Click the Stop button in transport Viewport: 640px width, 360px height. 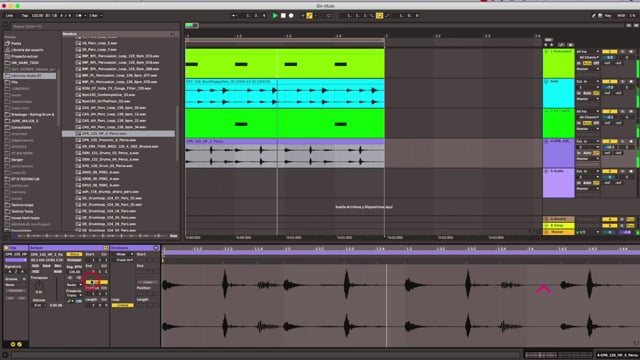283,16
